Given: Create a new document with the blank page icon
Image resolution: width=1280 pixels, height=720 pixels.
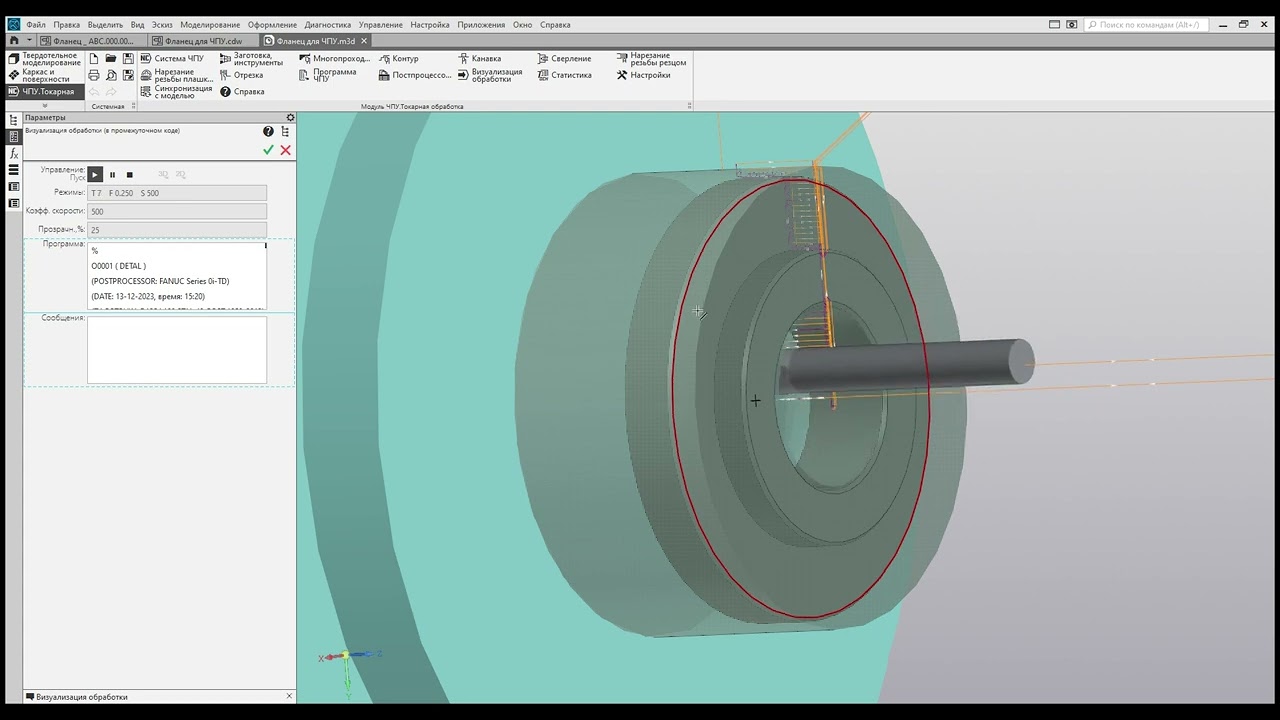Looking at the screenshot, I should (x=94, y=58).
